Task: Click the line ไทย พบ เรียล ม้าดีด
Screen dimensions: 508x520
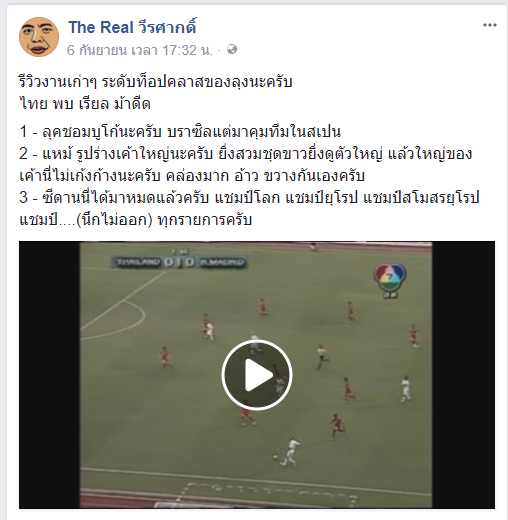Action: coord(85,104)
